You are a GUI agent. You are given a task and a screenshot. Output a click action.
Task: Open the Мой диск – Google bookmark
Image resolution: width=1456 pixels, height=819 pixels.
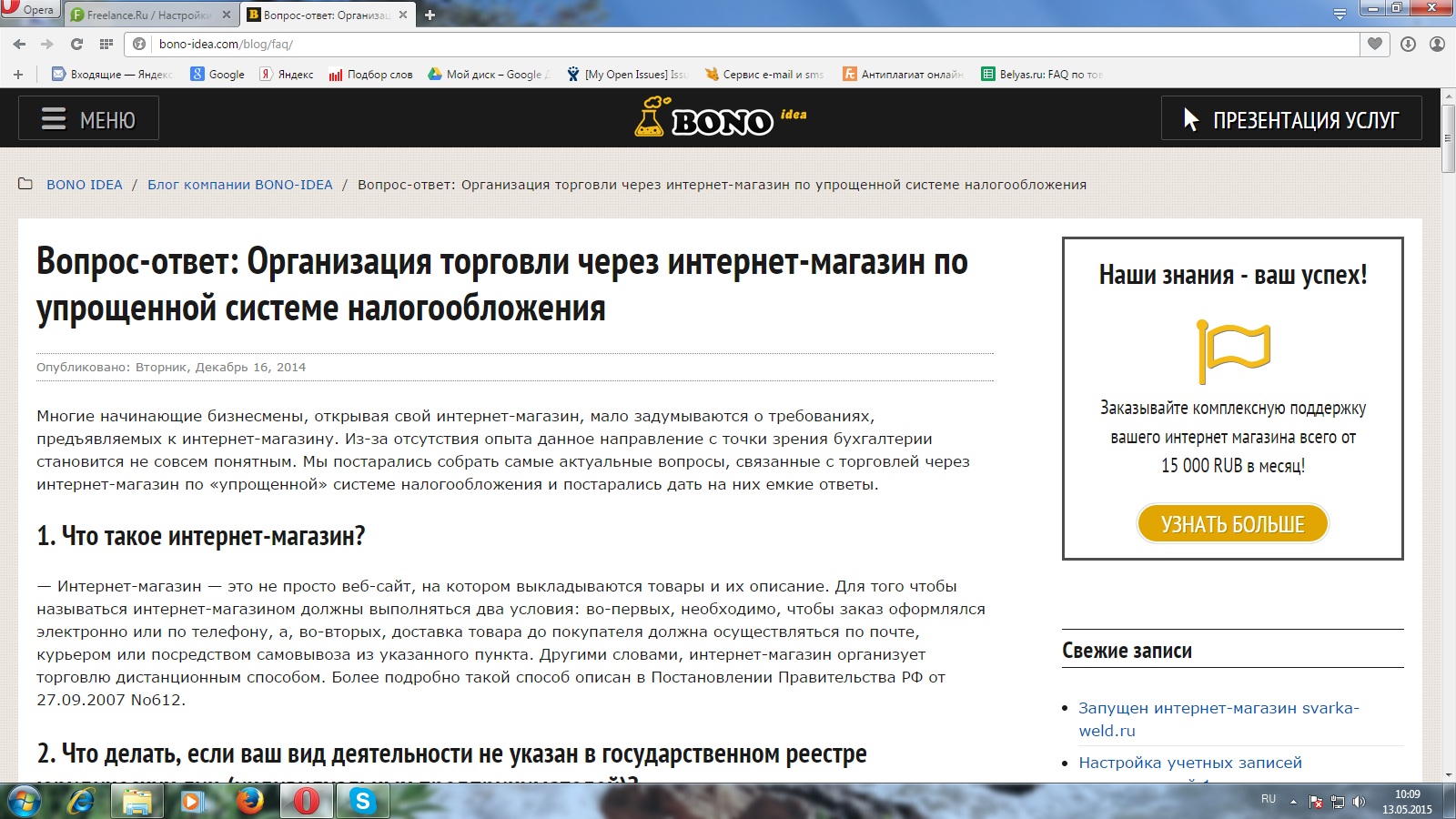489,75
